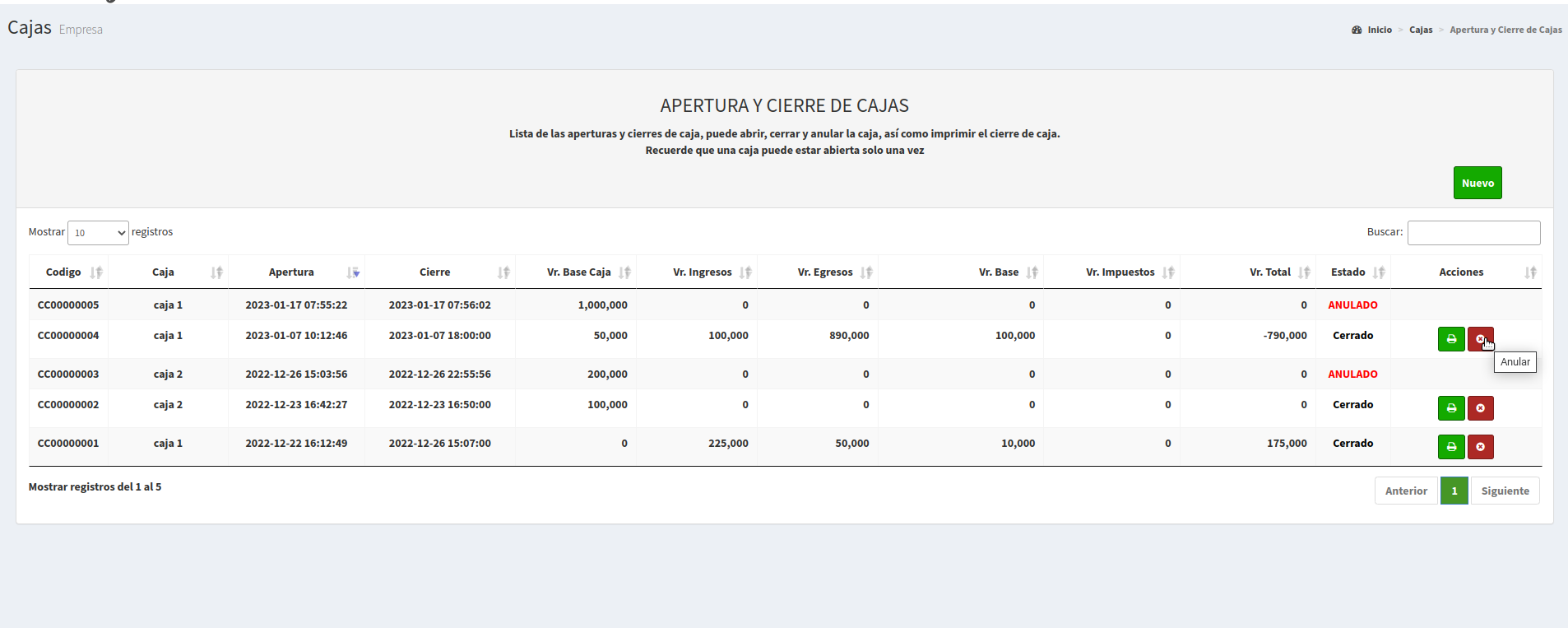This screenshot has width=1568, height=628.
Task: Open the Mostrar registros count dropdown
Action: 98,233
